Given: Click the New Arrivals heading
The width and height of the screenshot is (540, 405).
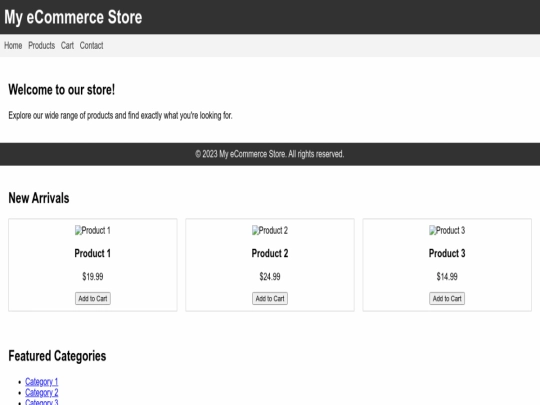Looking at the screenshot, I should click(x=39, y=198).
